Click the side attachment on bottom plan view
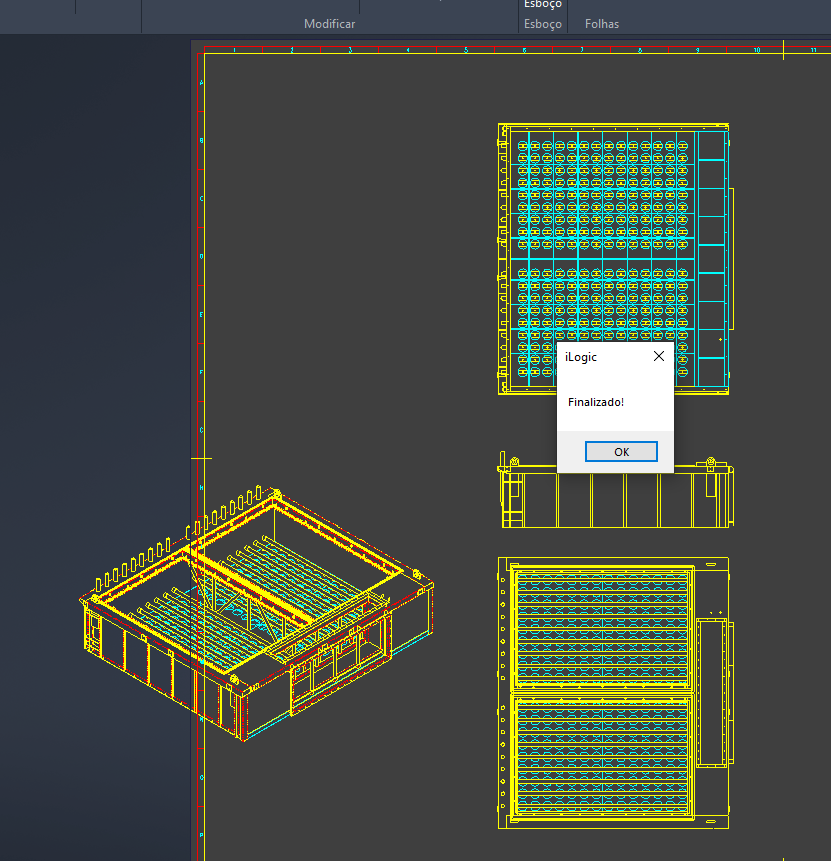 [714, 692]
